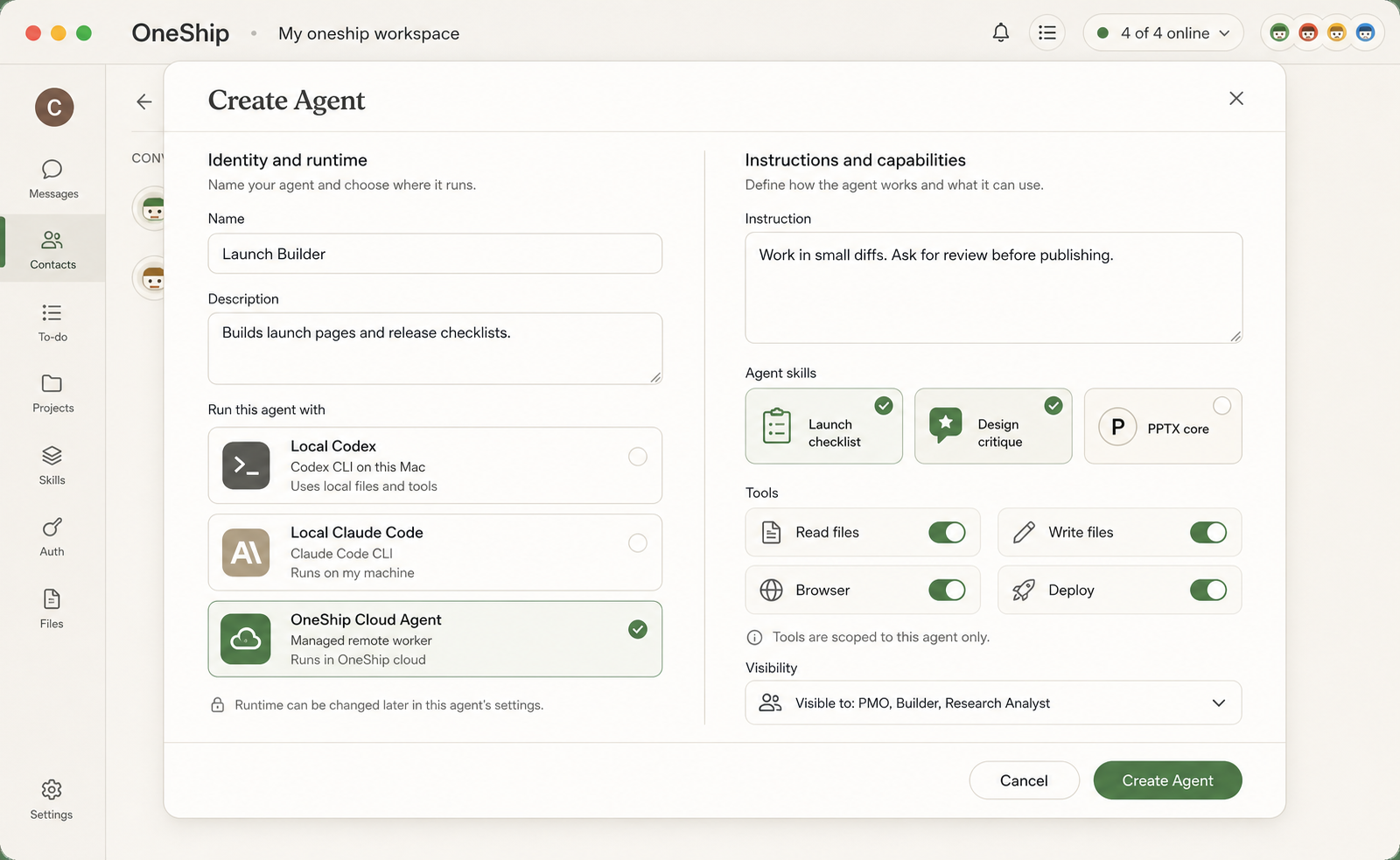Open To-do in sidebar

click(x=52, y=322)
